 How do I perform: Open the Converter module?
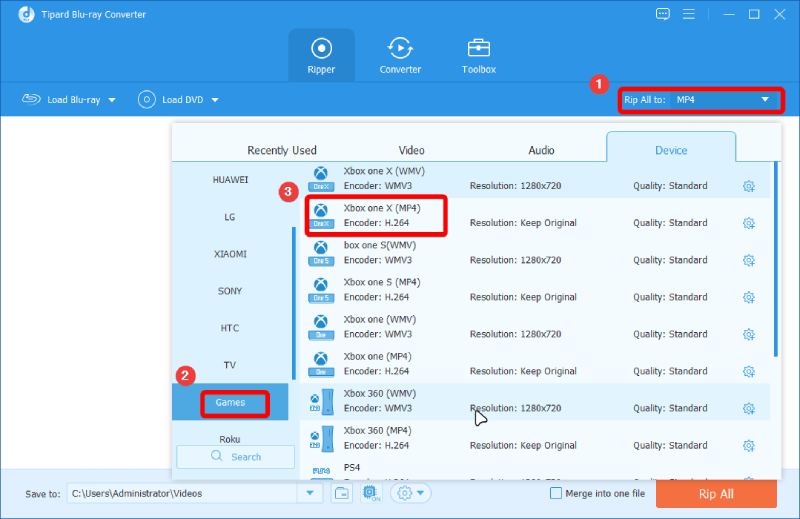pyautogui.click(x=400, y=55)
